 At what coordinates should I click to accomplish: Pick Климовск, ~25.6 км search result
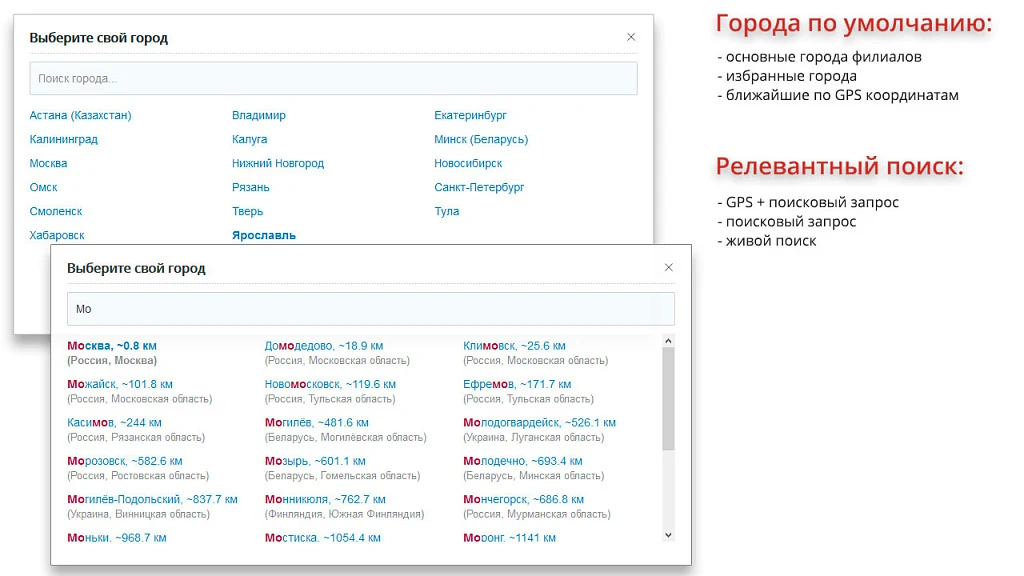coord(515,346)
